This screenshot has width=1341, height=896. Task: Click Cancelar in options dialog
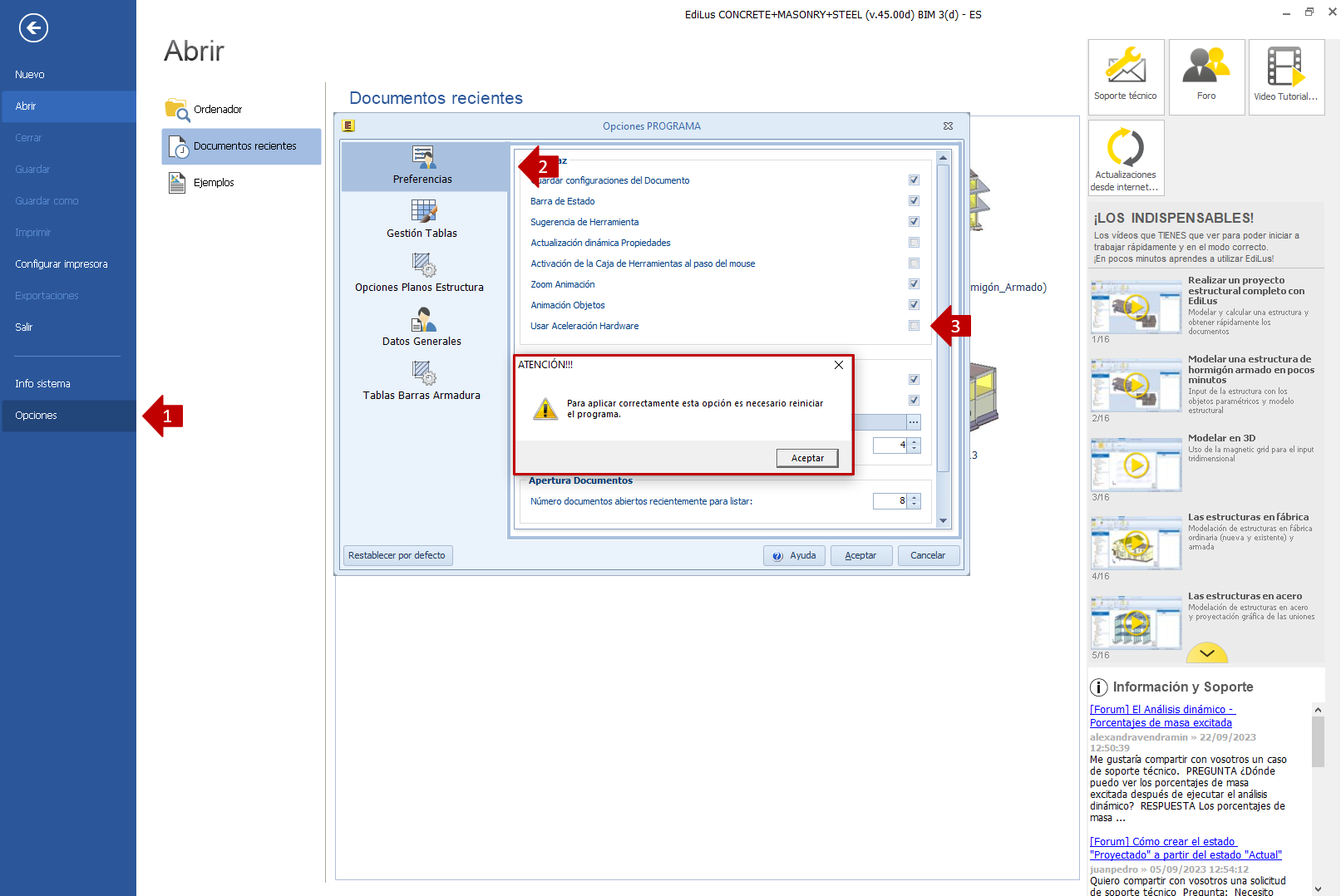coord(929,556)
